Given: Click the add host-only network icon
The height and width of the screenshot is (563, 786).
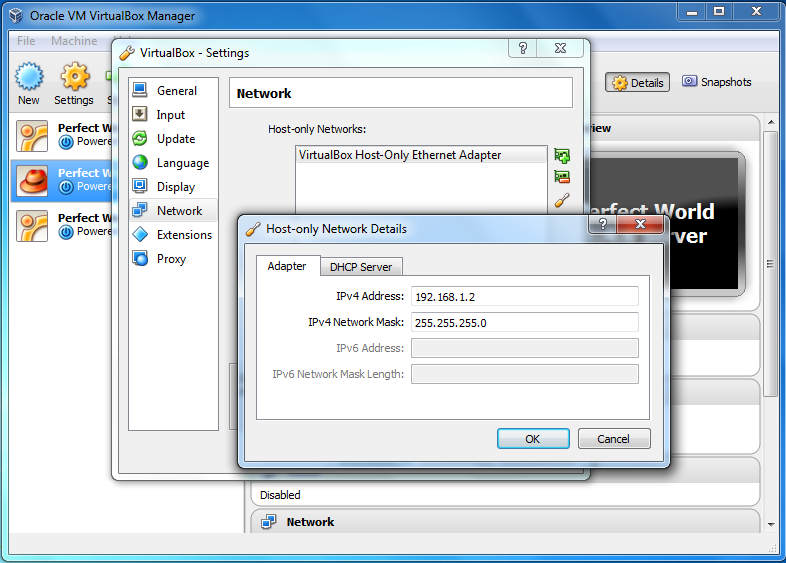Looking at the screenshot, I should click(x=562, y=155).
